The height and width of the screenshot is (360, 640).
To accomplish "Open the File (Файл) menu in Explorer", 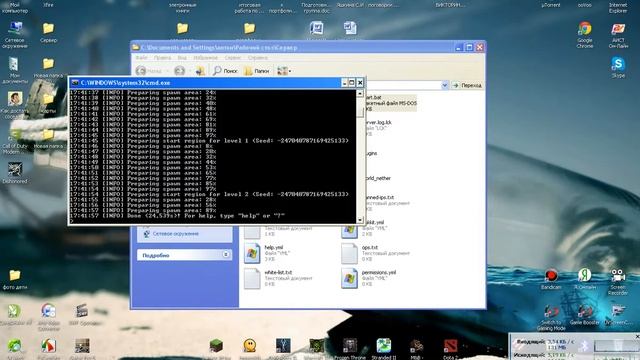I will [141, 58].
